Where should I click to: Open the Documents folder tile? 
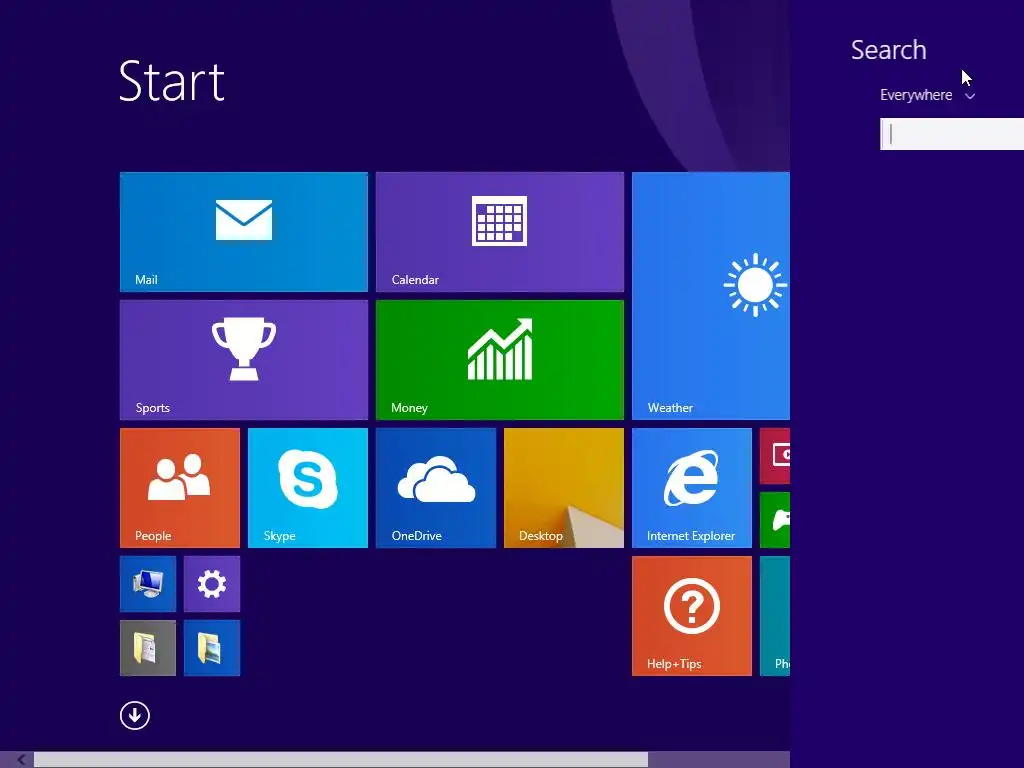click(148, 648)
